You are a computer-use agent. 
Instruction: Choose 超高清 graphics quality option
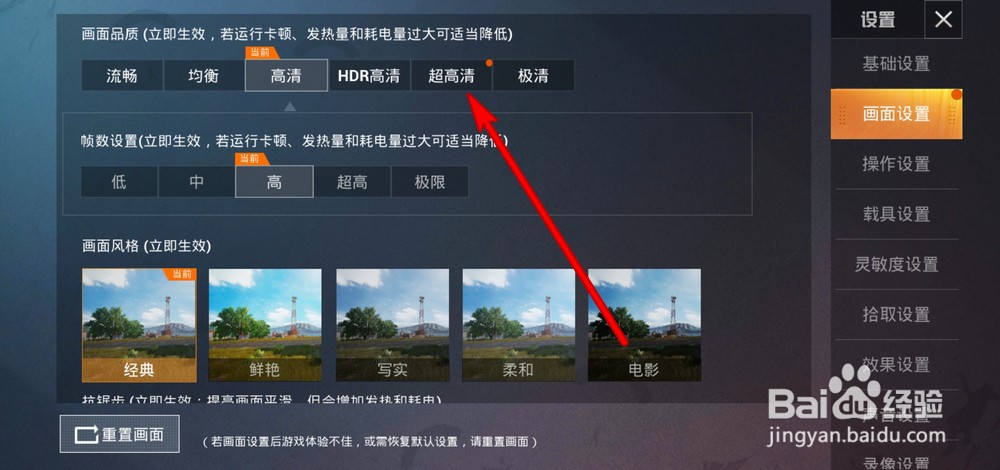(451, 76)
